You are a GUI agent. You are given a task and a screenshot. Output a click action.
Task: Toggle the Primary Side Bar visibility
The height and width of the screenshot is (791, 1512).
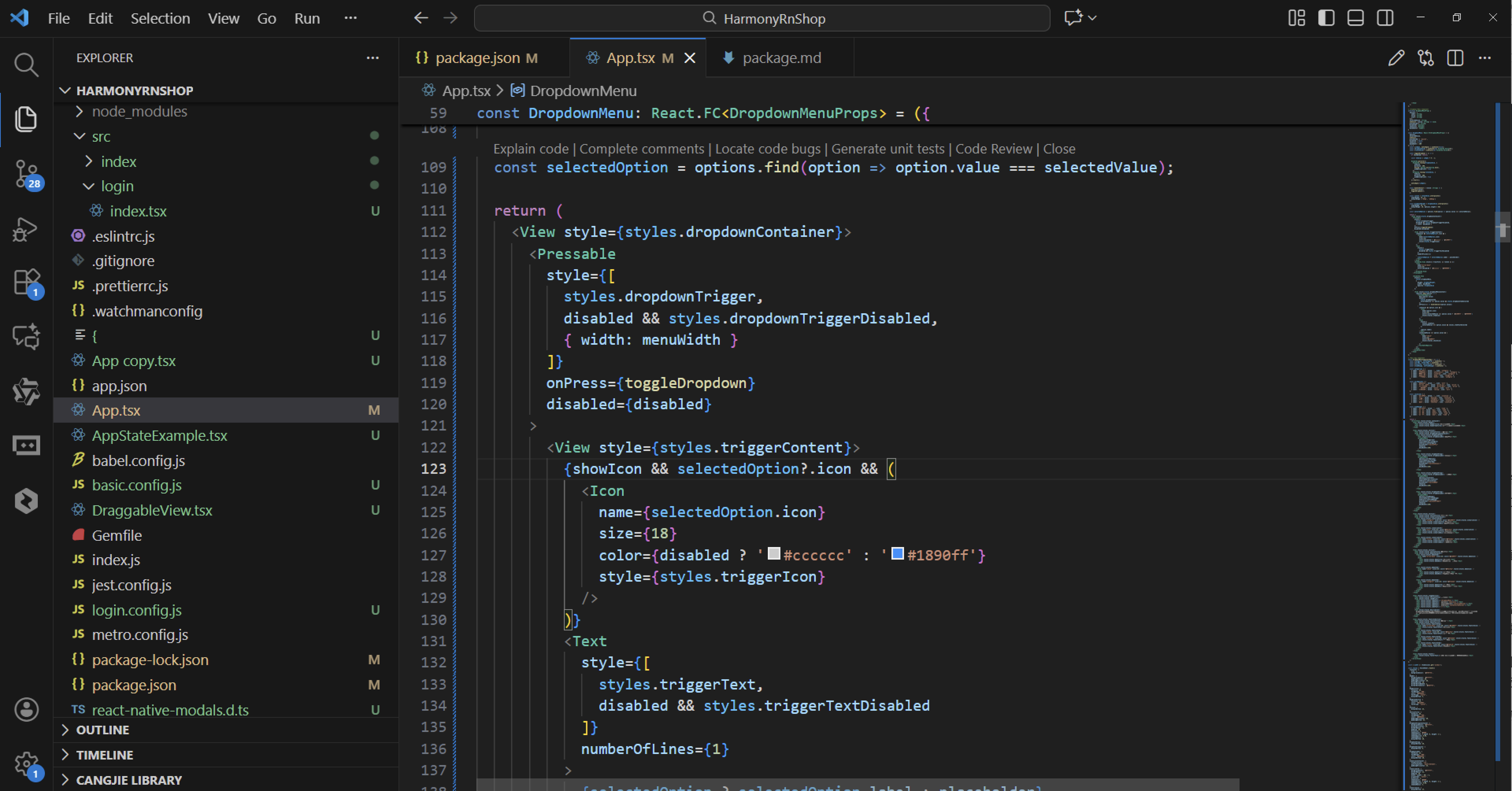[1326, 18]
